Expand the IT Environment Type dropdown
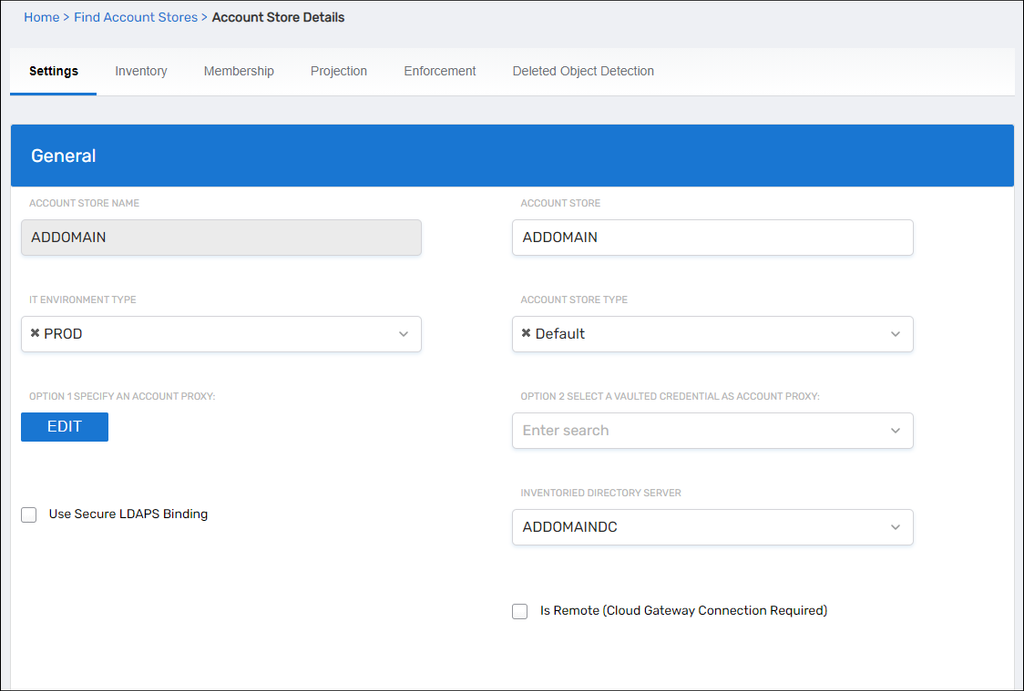 click(x=403, y=334)
